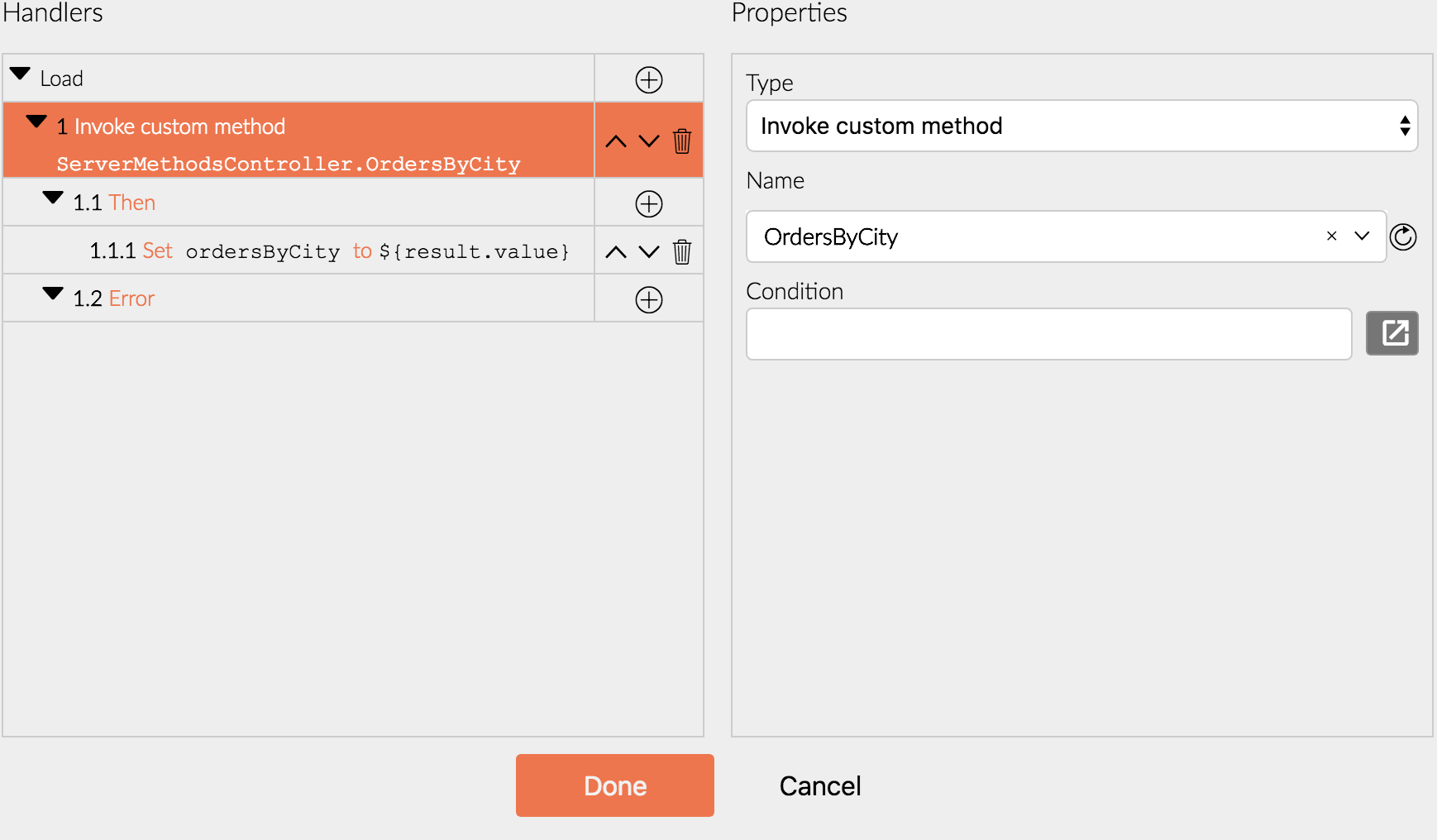This screenshot has height=840, width=1437.
Task: Add a handler to Load event
Action: coord(649,80)
